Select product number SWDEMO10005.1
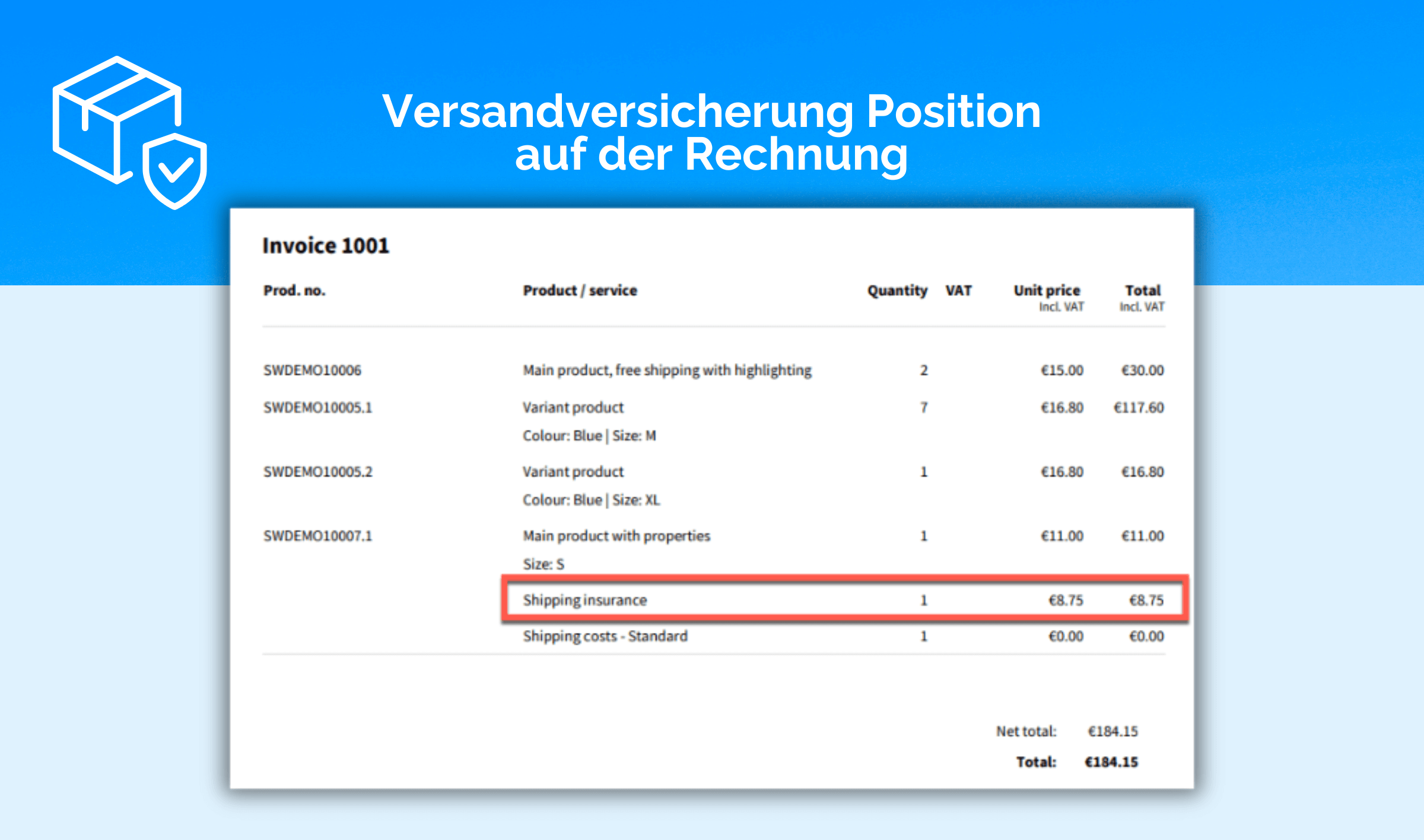1424x840 pixels. pyautogui.click(x=317, y=408)
